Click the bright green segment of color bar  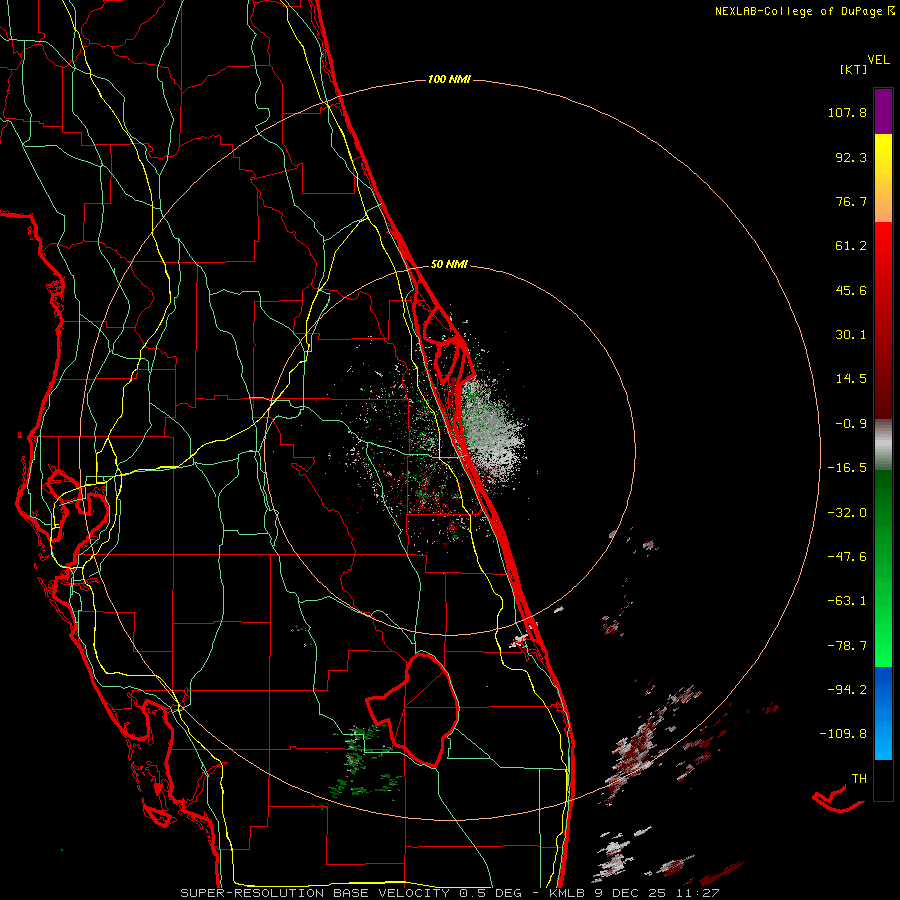point(883,631)
